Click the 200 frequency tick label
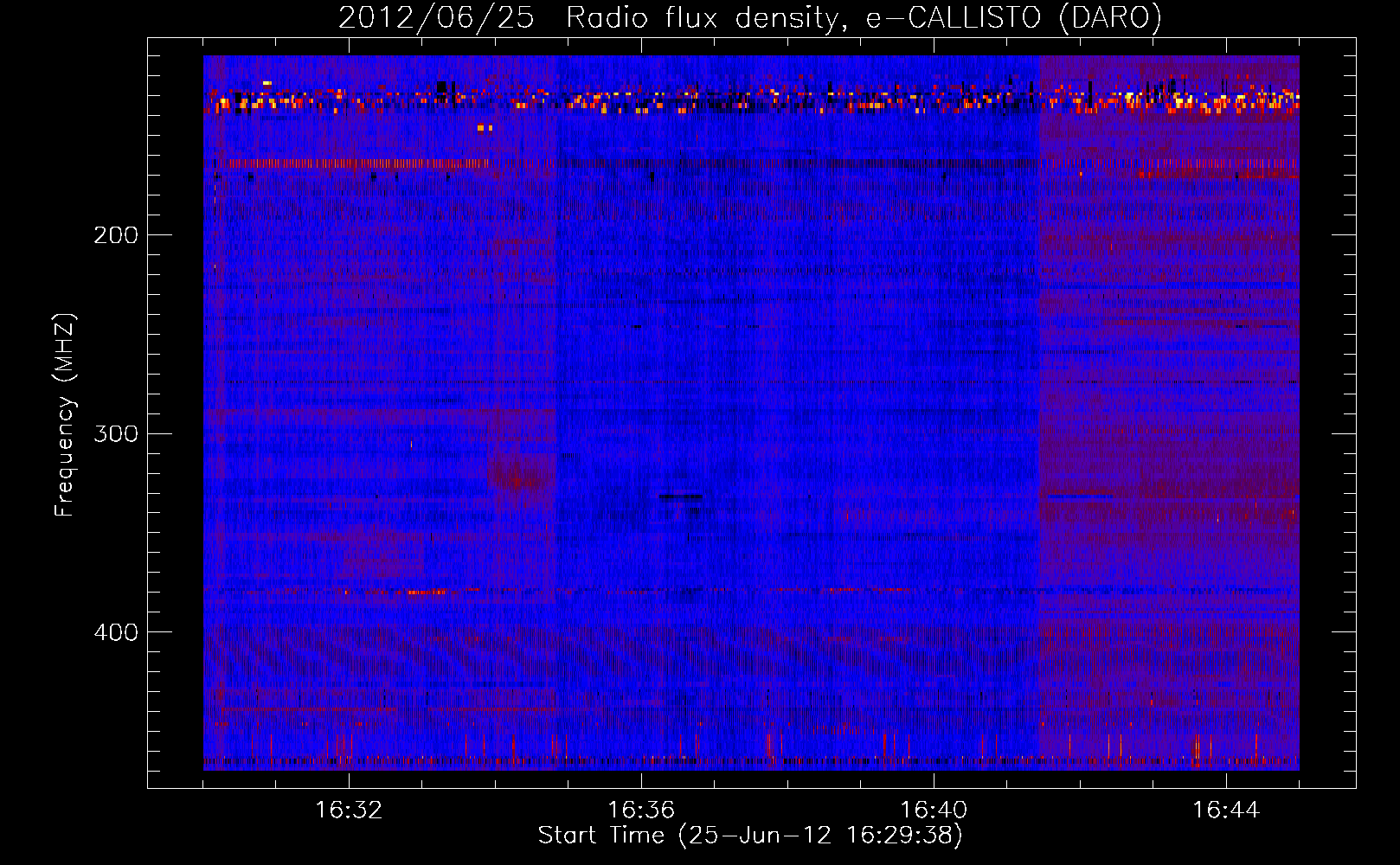This screenshot has width=1400, height=865. [116, 235]
